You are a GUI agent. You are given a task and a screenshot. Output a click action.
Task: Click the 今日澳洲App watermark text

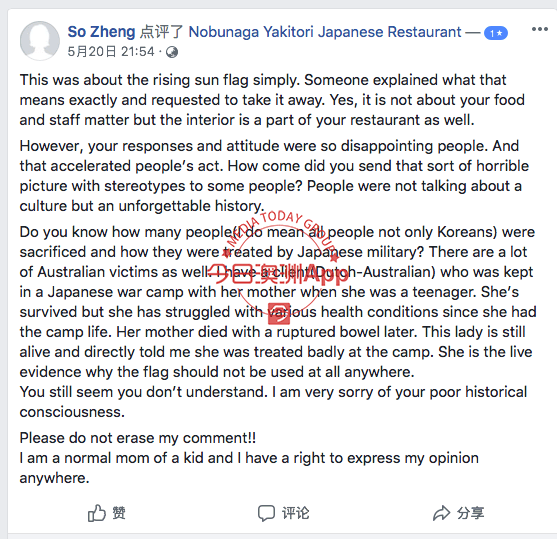tap(279, 275)
